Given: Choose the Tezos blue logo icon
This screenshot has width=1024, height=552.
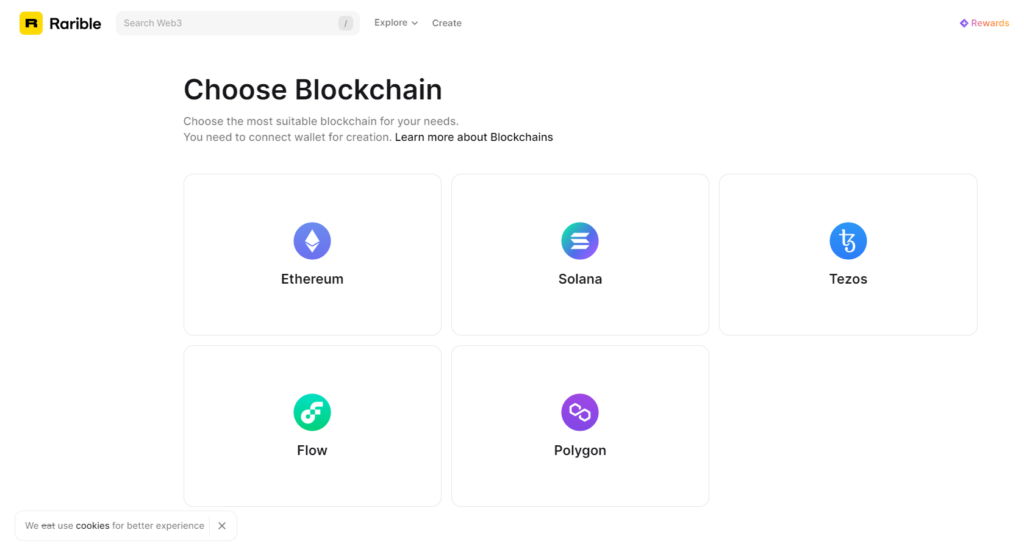Looking at the screenshot, I should (x=848, y=241).
